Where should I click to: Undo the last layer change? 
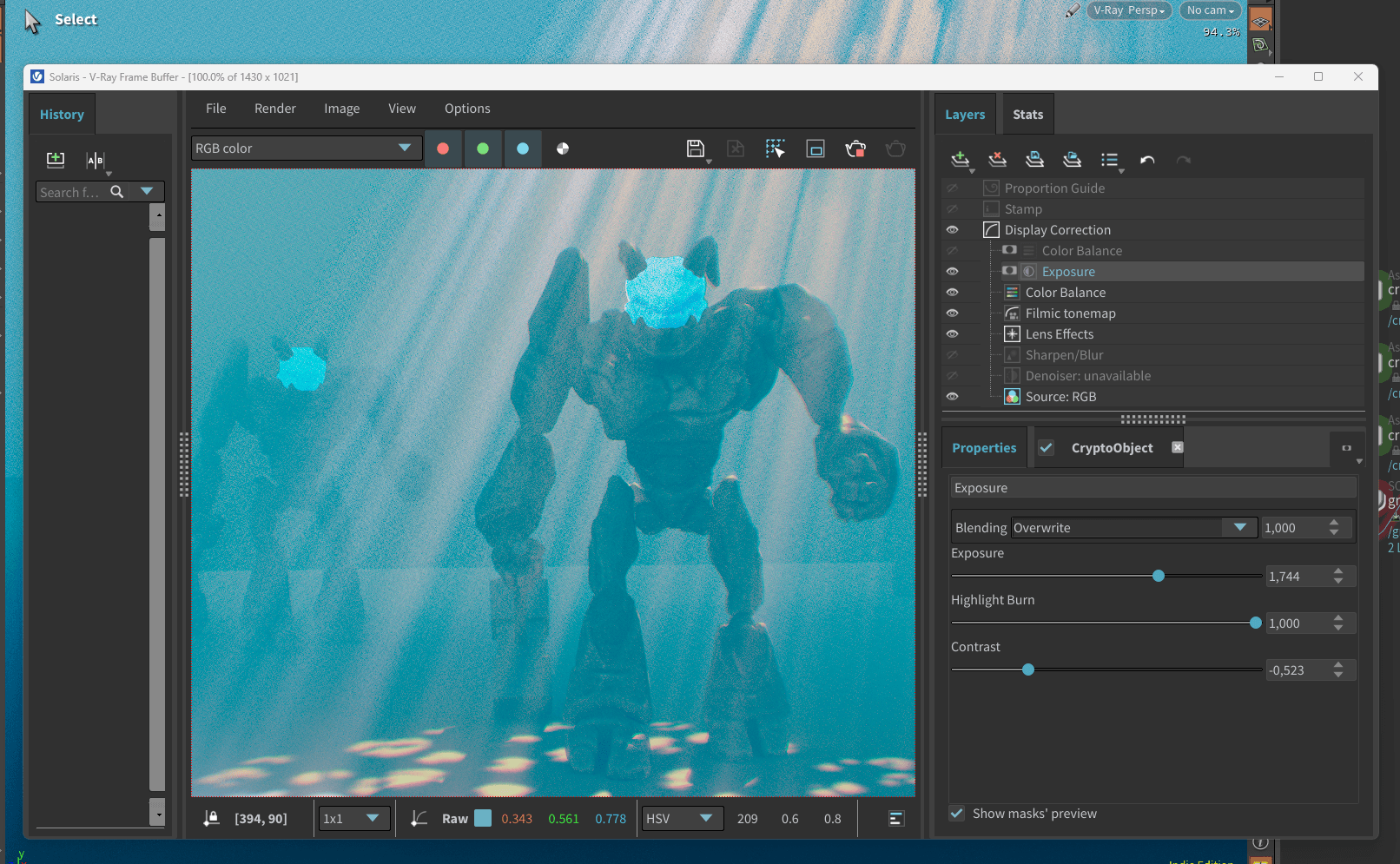click(x=1146, y=160)
